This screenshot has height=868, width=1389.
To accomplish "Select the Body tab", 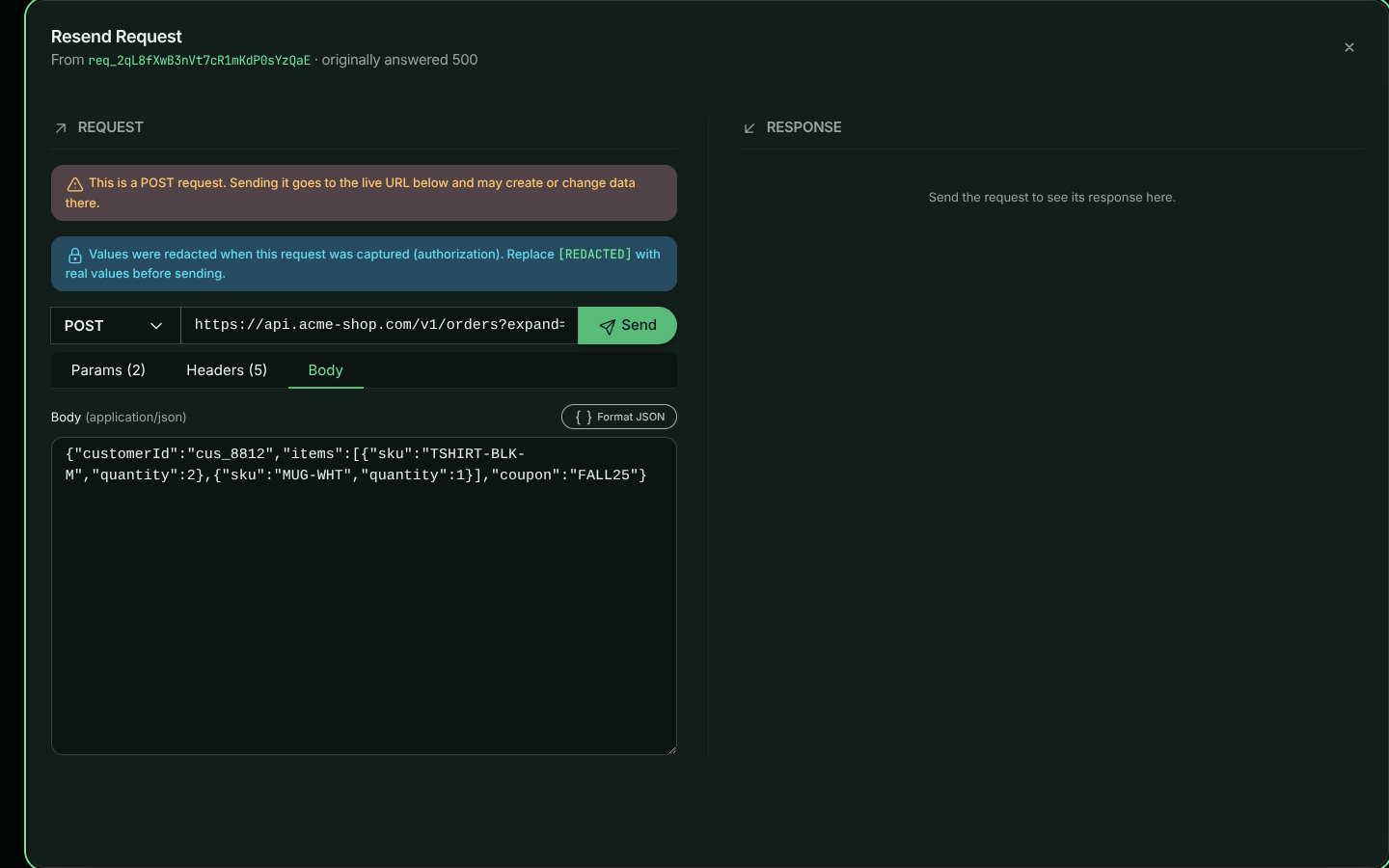I will click(x=326, y=370).
